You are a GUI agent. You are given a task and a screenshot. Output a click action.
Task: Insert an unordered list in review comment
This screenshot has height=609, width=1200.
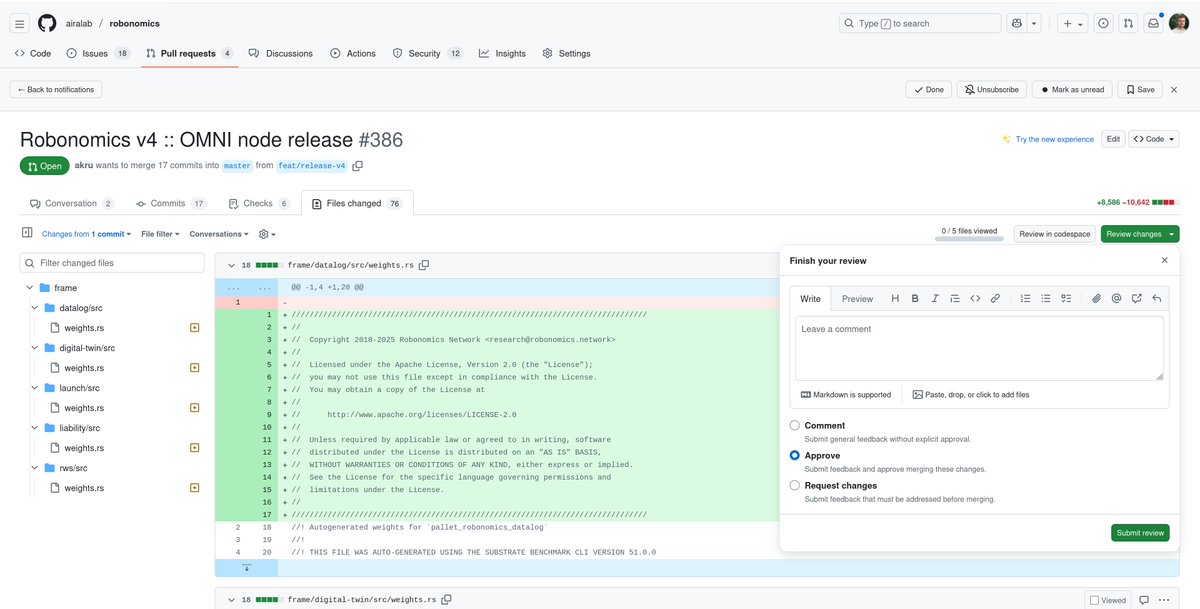(x=1046, y=298)
